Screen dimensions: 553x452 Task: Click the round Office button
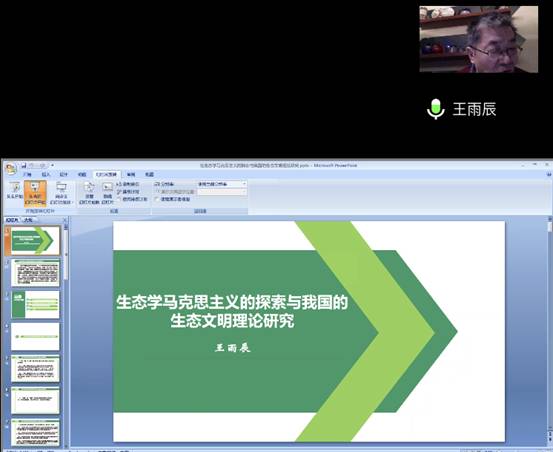11,169
